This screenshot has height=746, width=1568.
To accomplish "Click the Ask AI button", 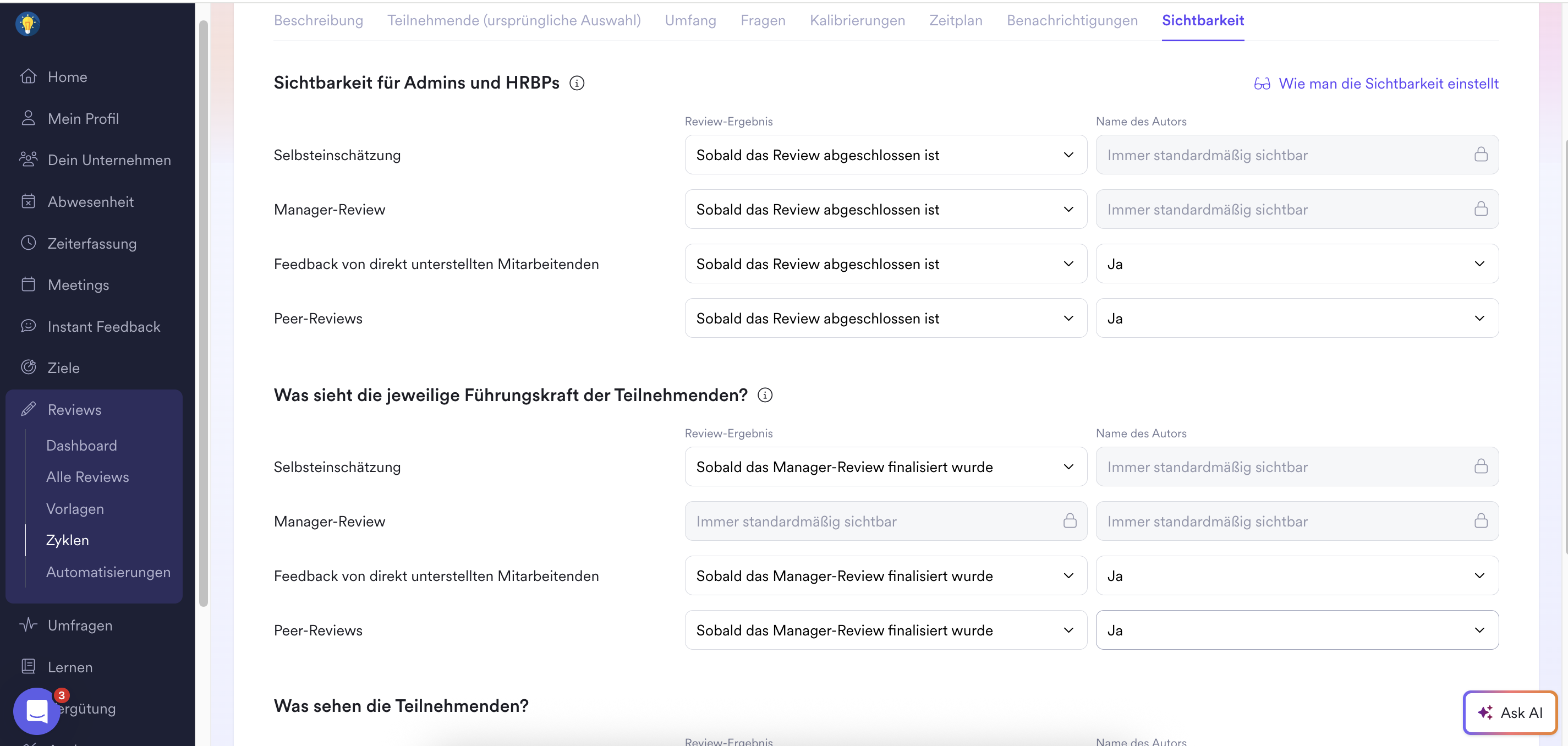I will tap(1510, 712).
